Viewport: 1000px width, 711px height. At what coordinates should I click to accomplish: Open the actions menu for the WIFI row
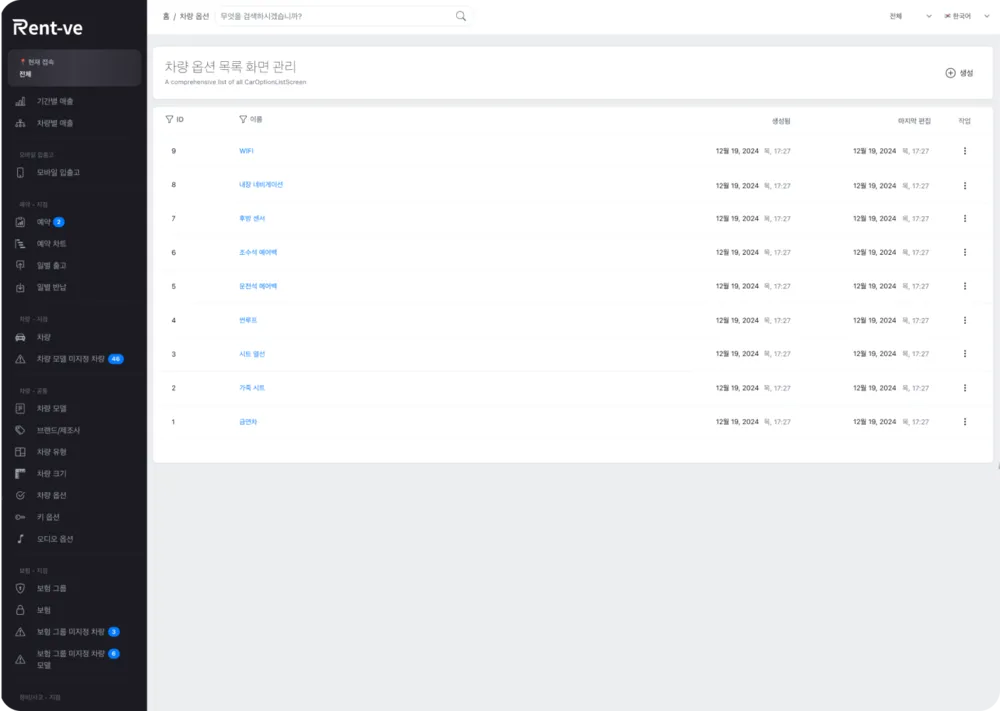tap(965, 151)
